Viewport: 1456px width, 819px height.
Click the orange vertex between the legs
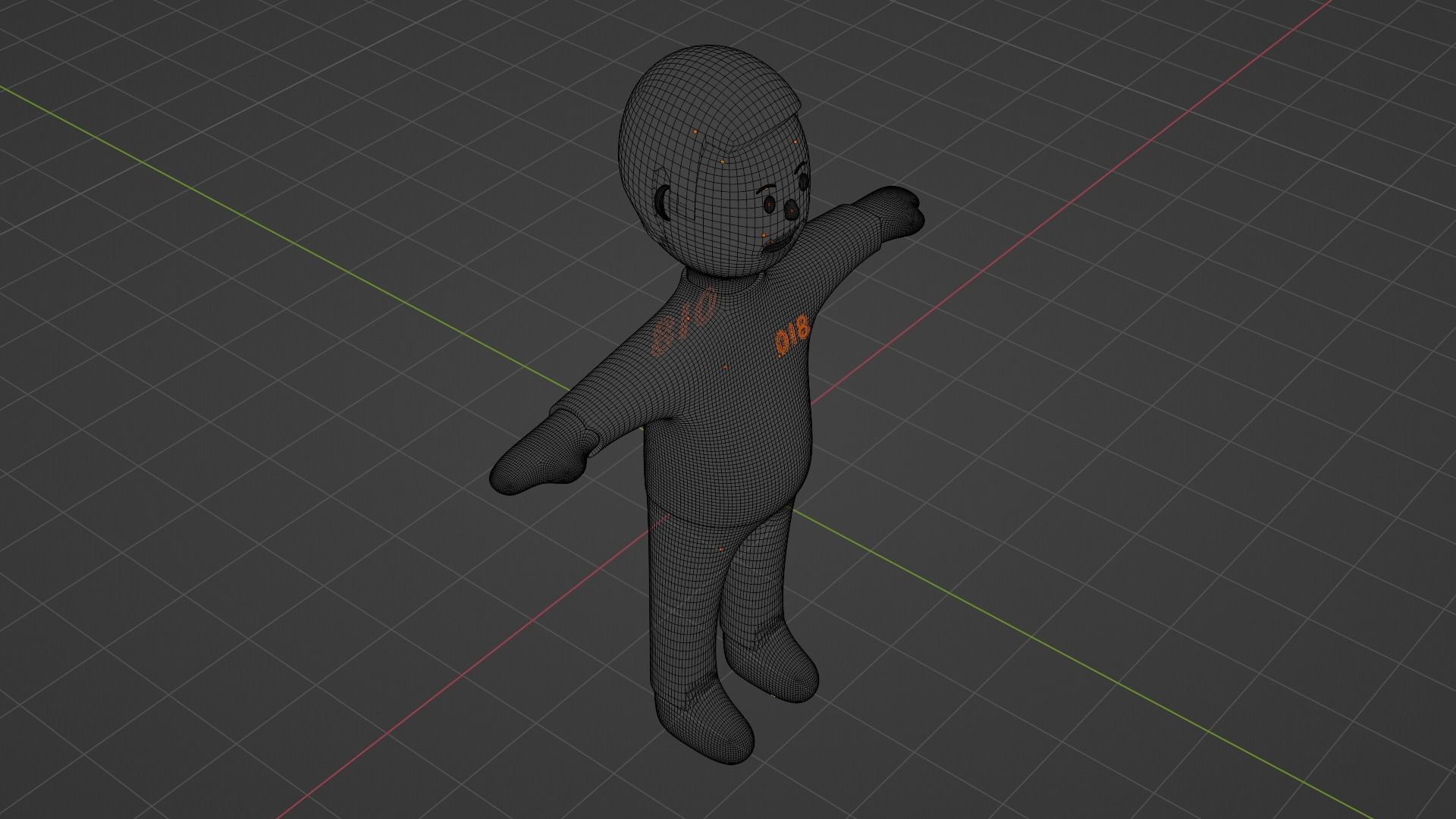[x=720, y=548]
